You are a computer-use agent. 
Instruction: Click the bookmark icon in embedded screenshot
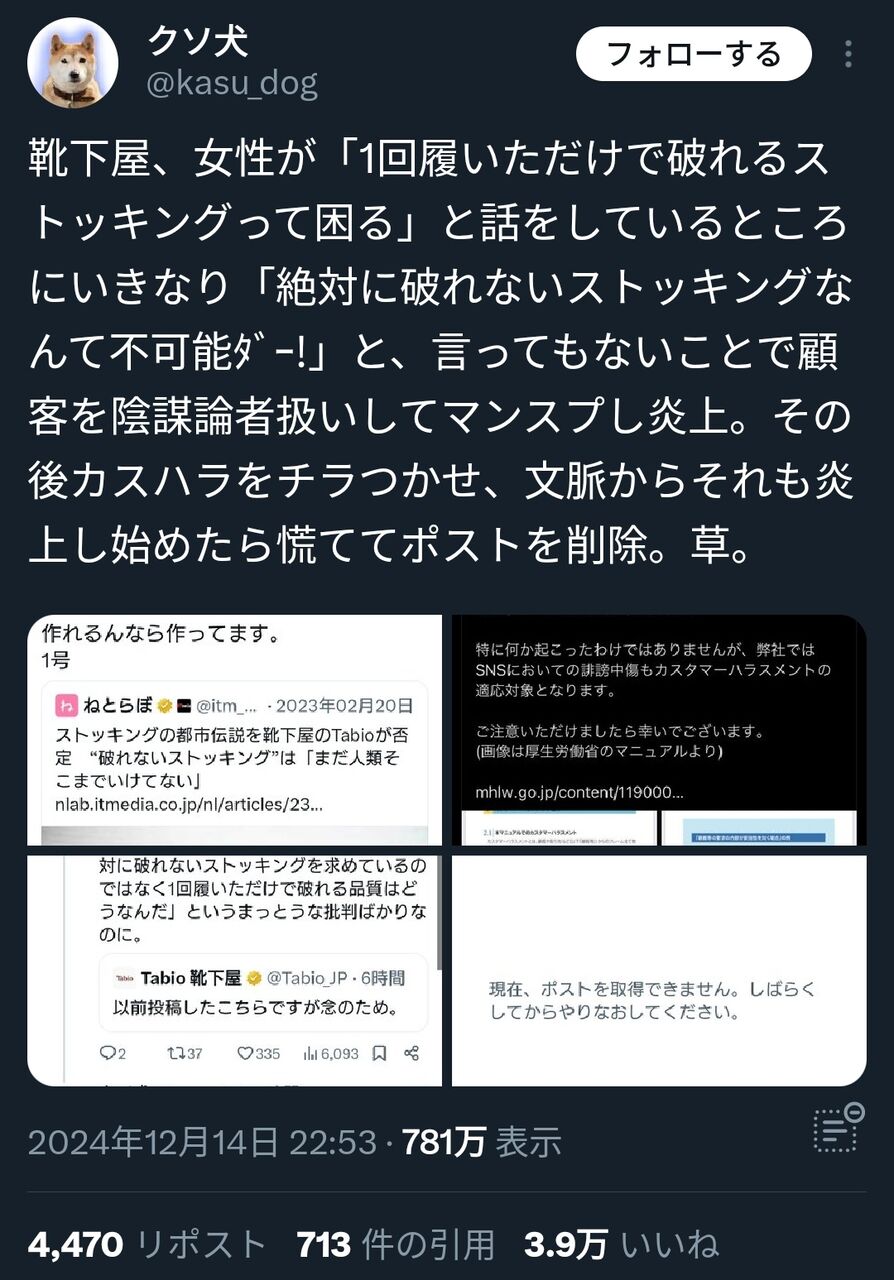tap(379, 1053)
